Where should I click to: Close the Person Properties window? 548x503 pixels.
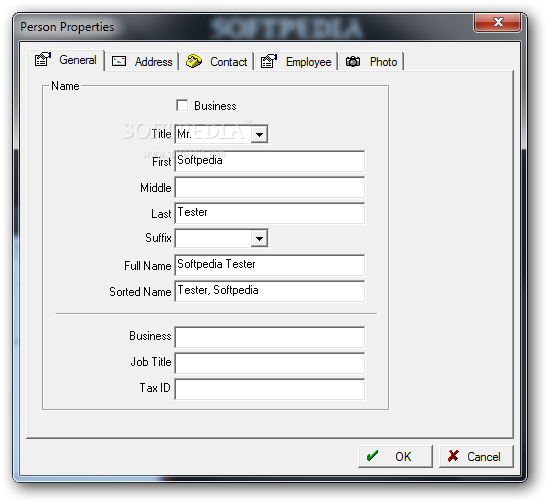coord(497,22)
